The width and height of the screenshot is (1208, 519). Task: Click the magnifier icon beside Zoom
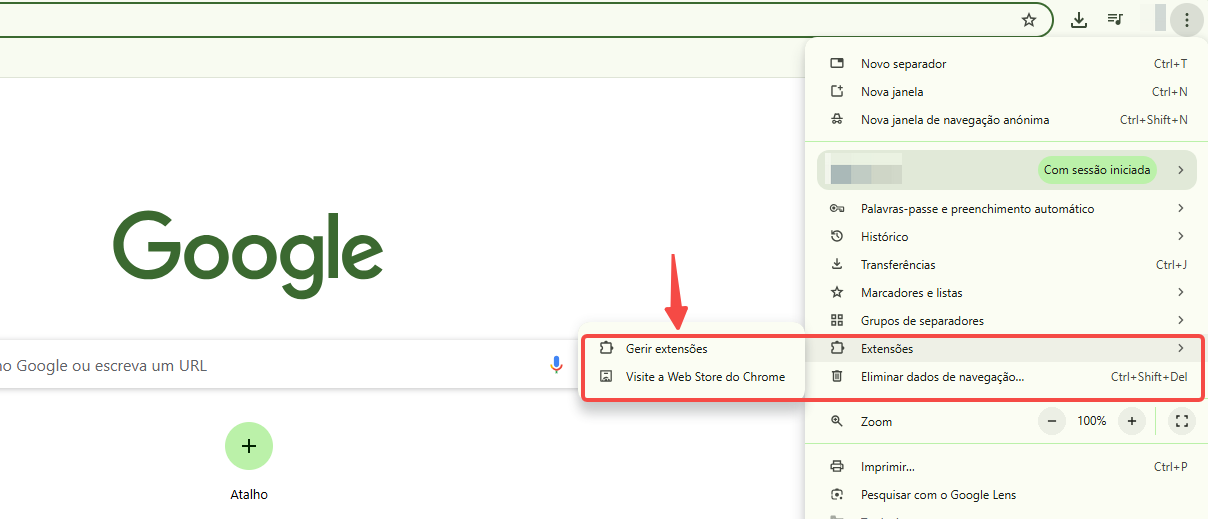(x=837, y=421)
